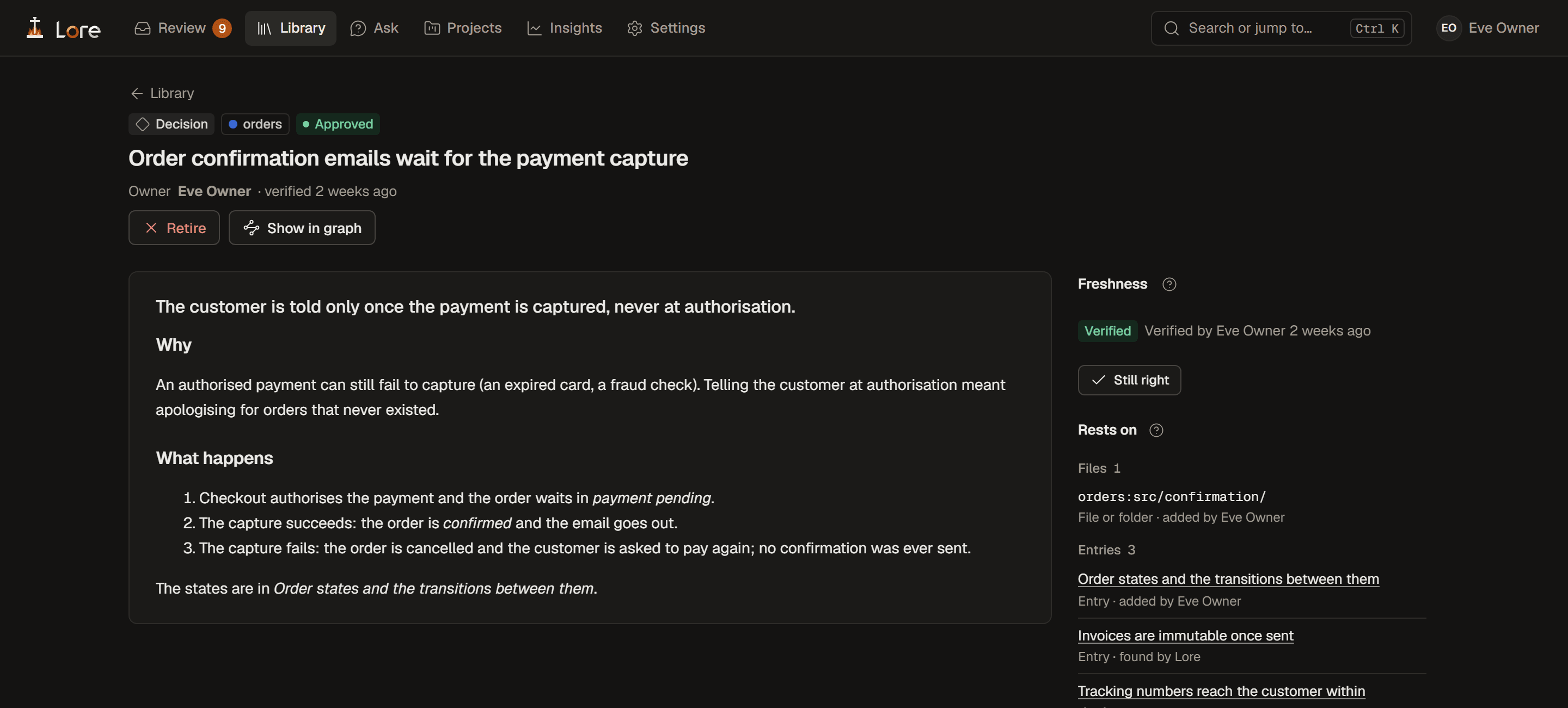Go to the Ask tab
Screen dimensions: 1568x708
click(375, 28)
